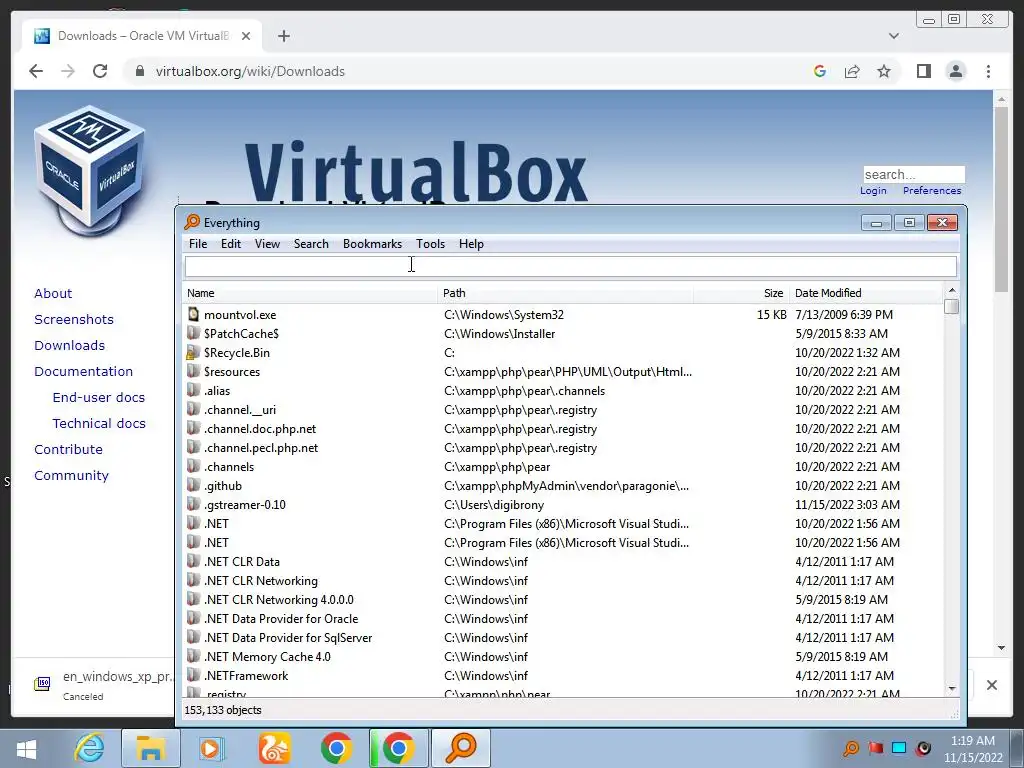
Task: Click Chrome share page icon
Action: coord(852,71)
